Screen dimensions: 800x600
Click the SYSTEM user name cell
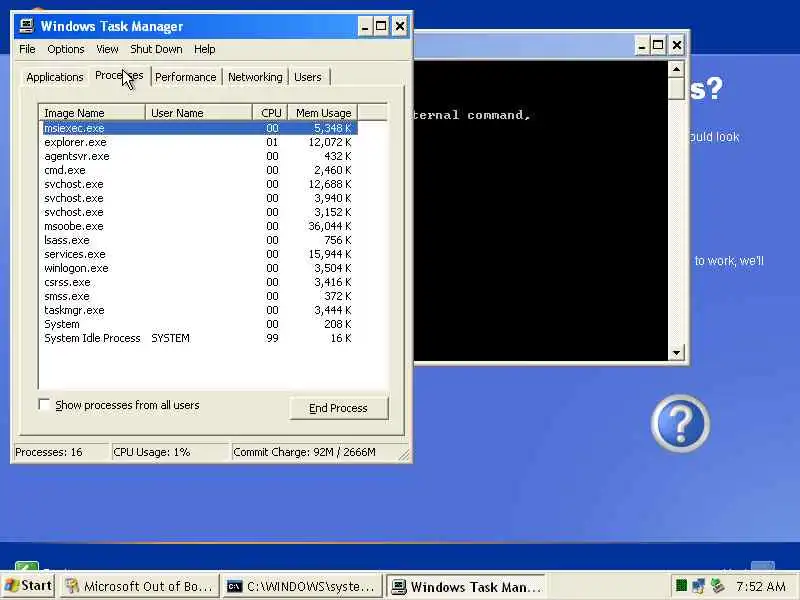coord(170,338)
